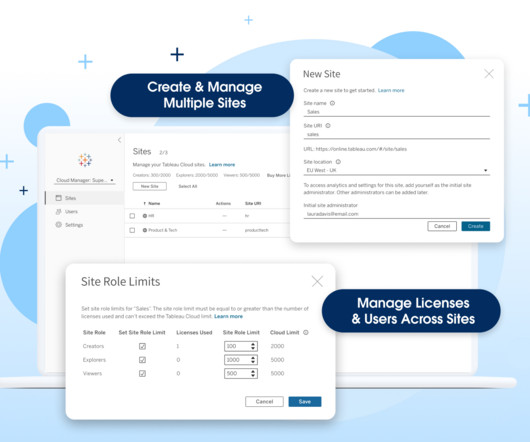Click the Cloud Limit info icon
Image resolution: width=530 pixels, height=442 pixels.
click(306, 333)
